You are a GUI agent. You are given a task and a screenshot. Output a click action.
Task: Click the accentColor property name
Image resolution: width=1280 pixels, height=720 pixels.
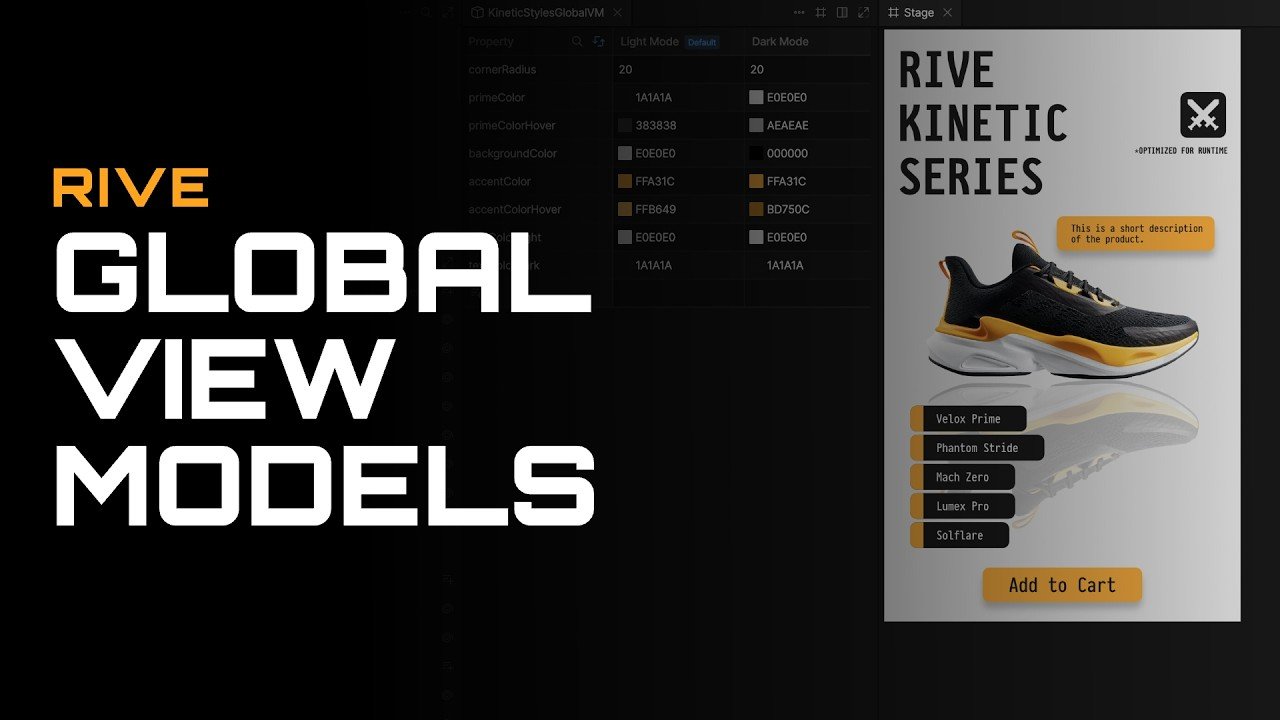[x=500, y=182]
